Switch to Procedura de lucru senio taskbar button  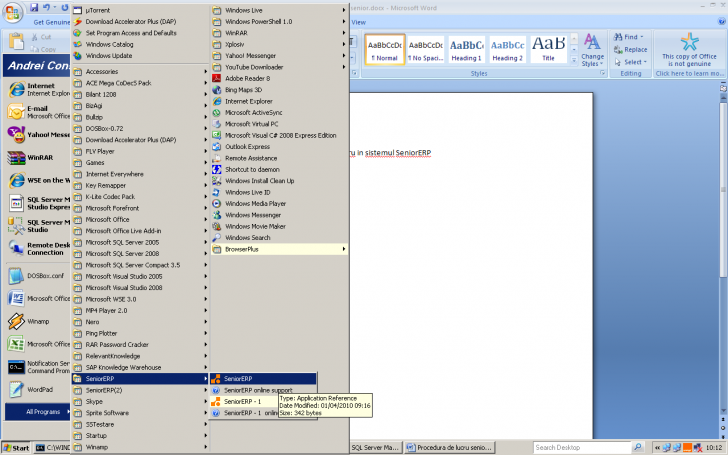[449, 448]
